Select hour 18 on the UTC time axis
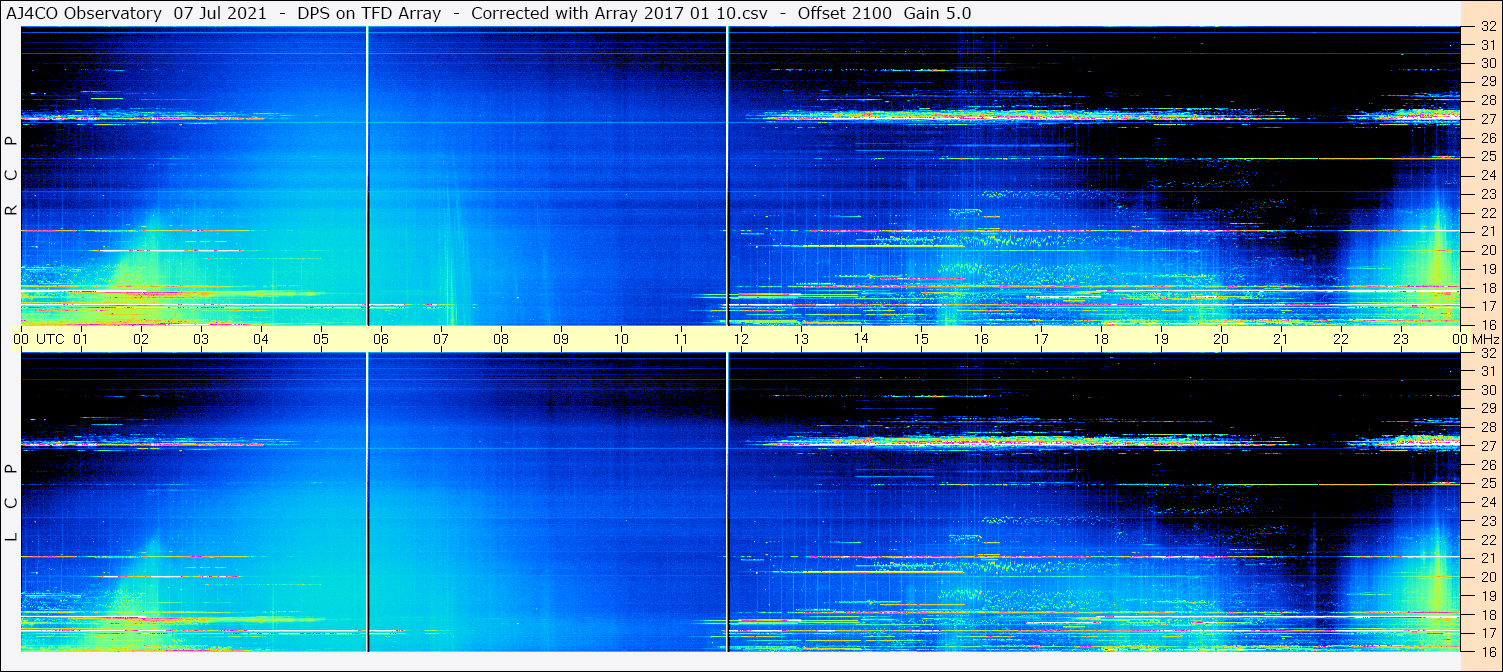1503x672 pixels. coord(1101,339)
